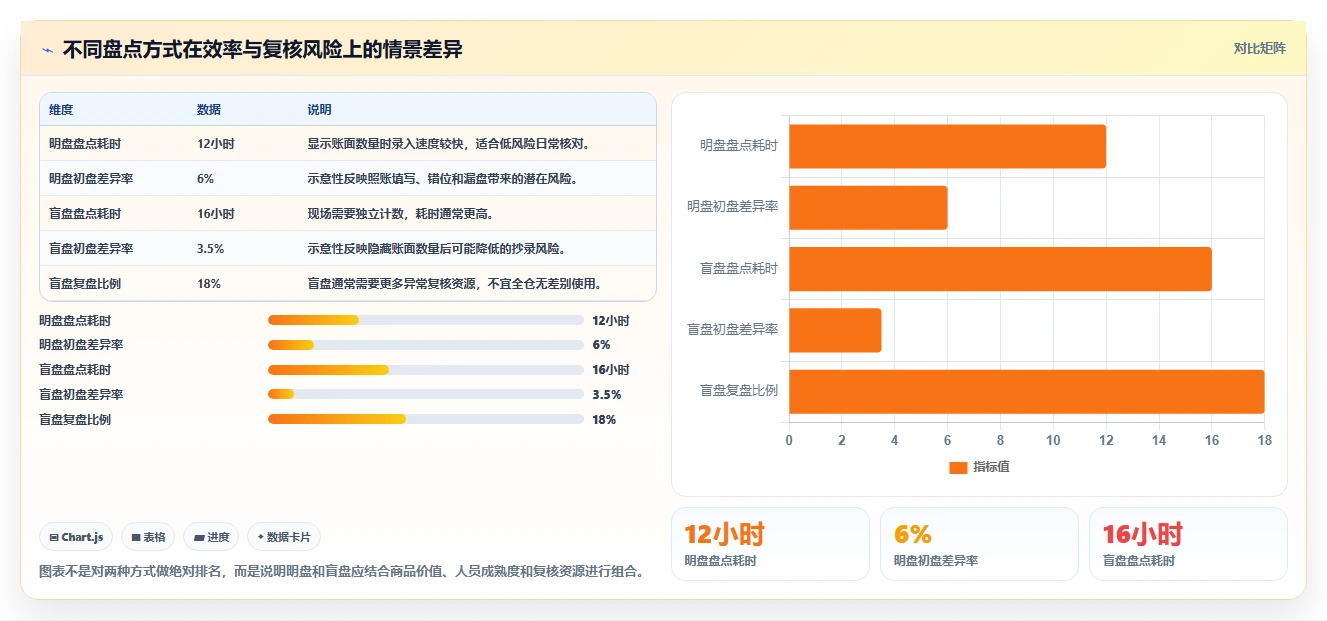Click the 数据 column header

pos(209,110)
